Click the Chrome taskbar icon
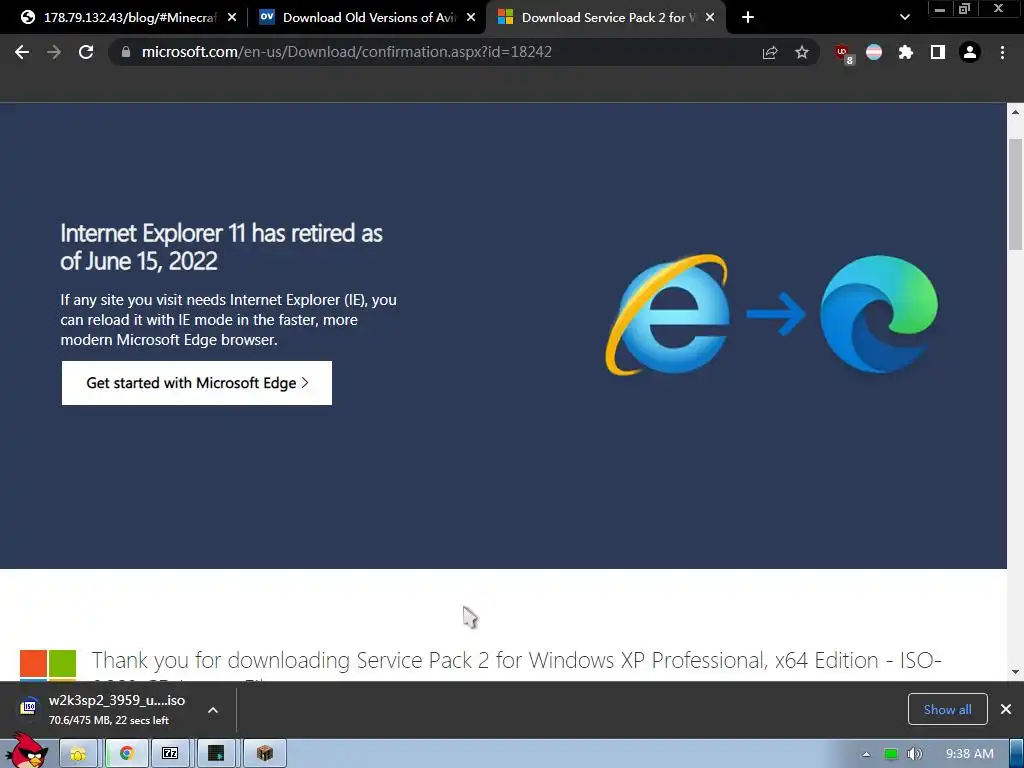Screen dimensions: 1024x768 coord(127,754)
